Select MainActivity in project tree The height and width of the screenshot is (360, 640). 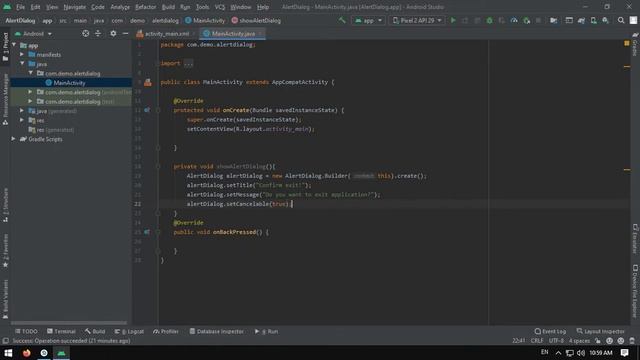(x=69, y=83)
